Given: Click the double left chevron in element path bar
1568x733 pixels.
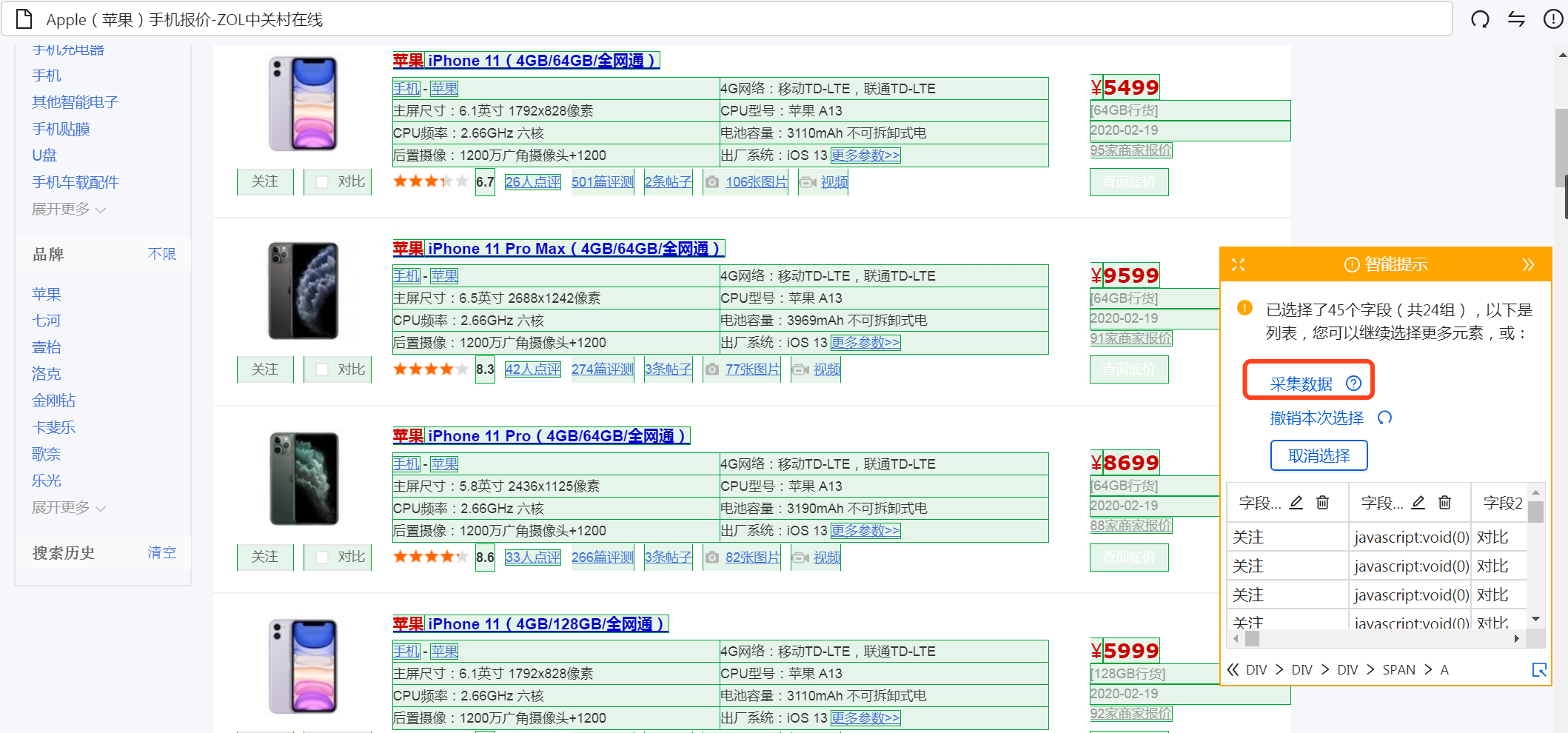Looking at the screenshot, I should [x=1233, y=669].
